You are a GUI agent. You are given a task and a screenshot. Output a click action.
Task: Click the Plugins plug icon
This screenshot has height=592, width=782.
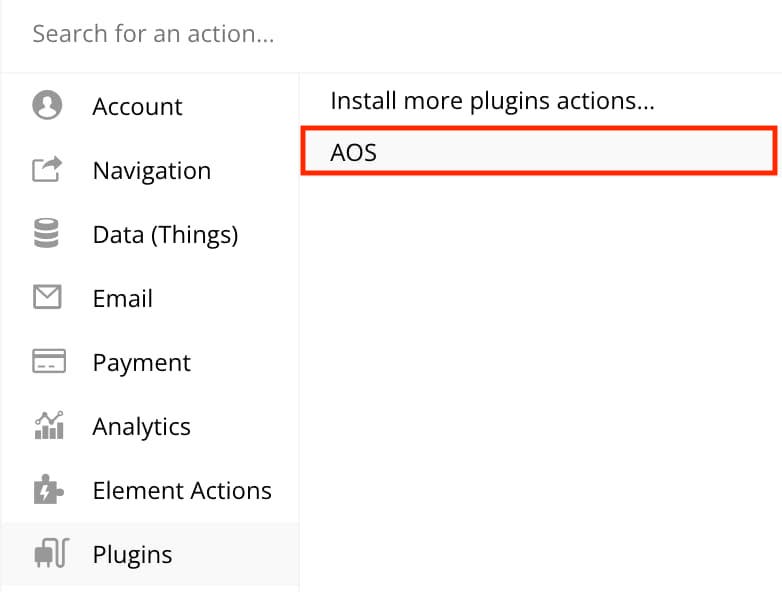[x=51, y=553]
